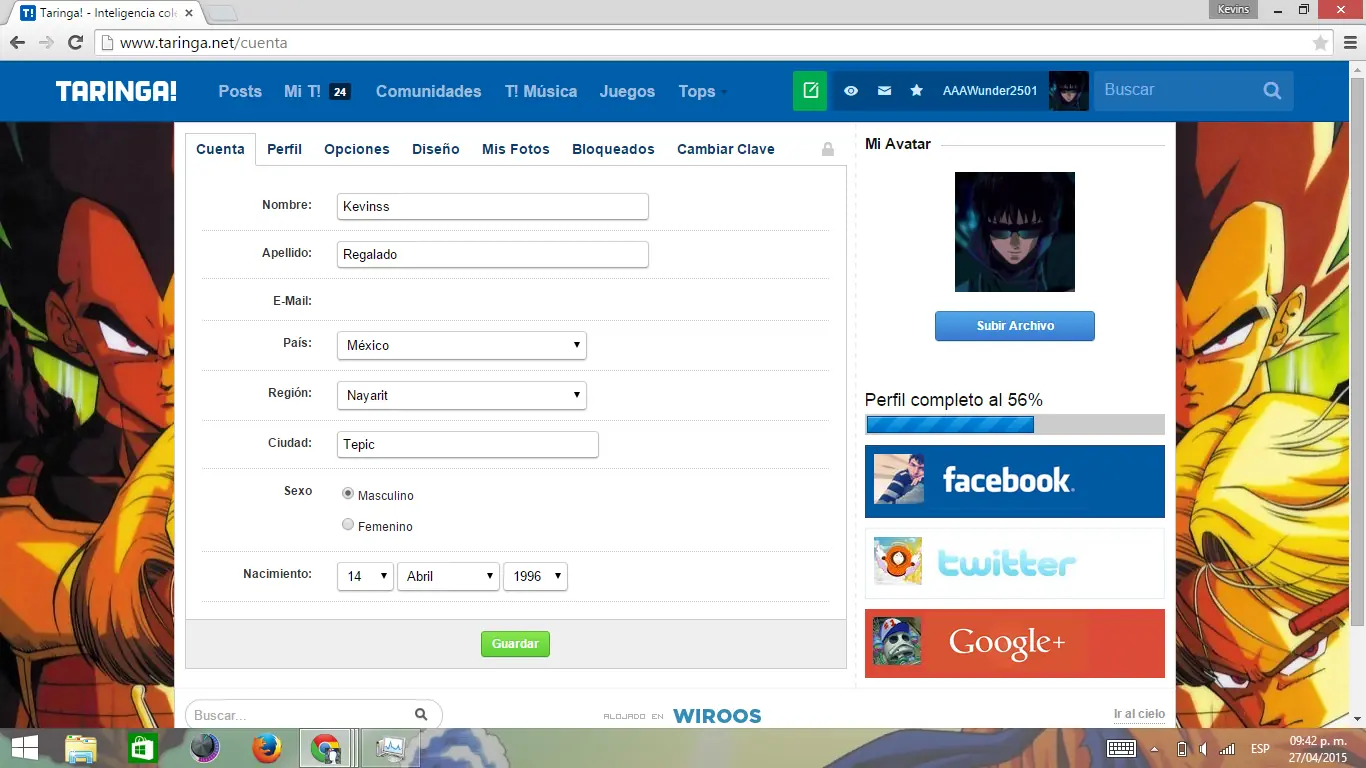Open the birth day dropdown showing 14
Viewport: 1366px width, 768px height.
pyautogui.click(x=365, y=576)
